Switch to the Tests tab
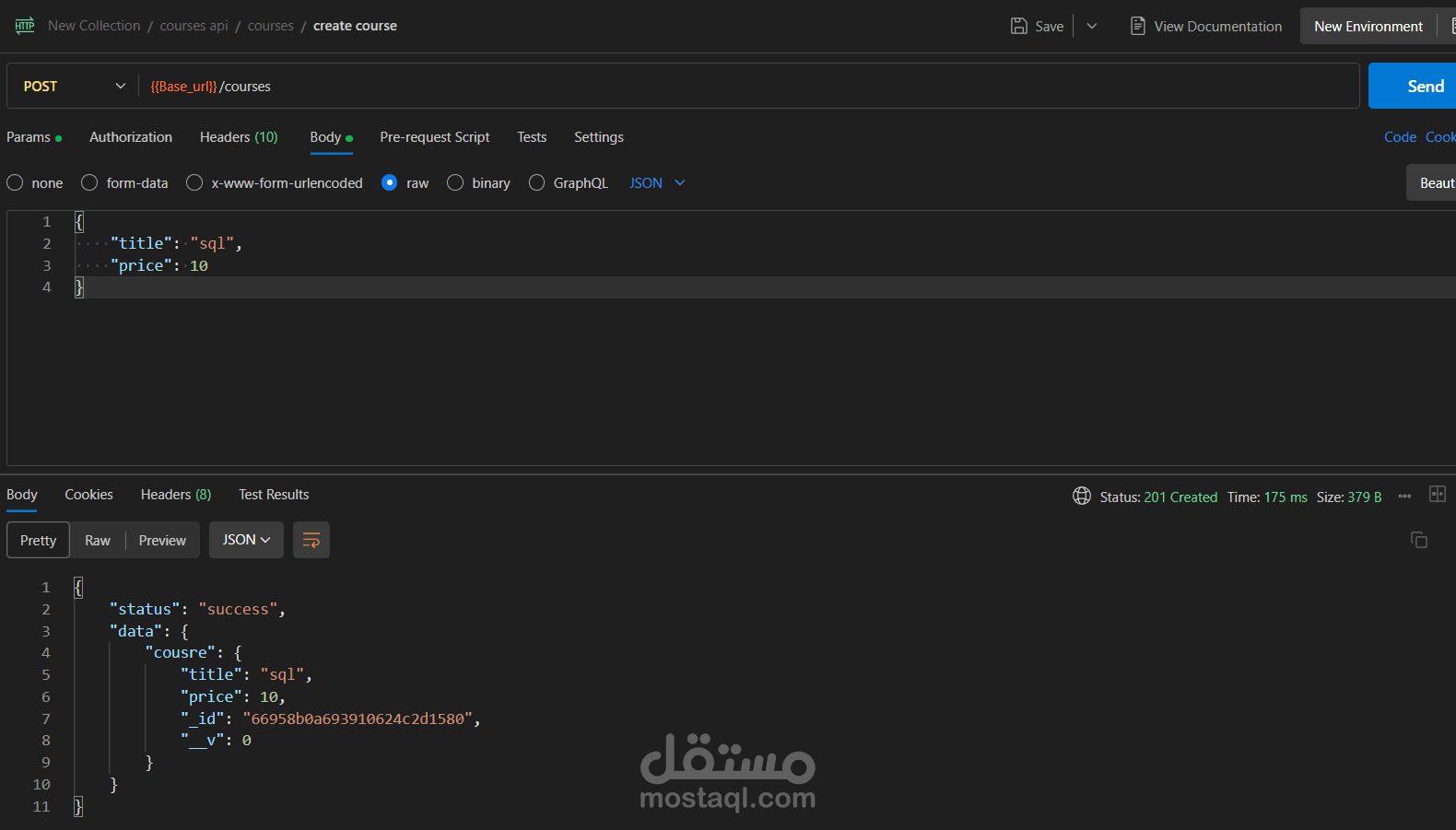The image size is (1456, 830). click(532, 137)
